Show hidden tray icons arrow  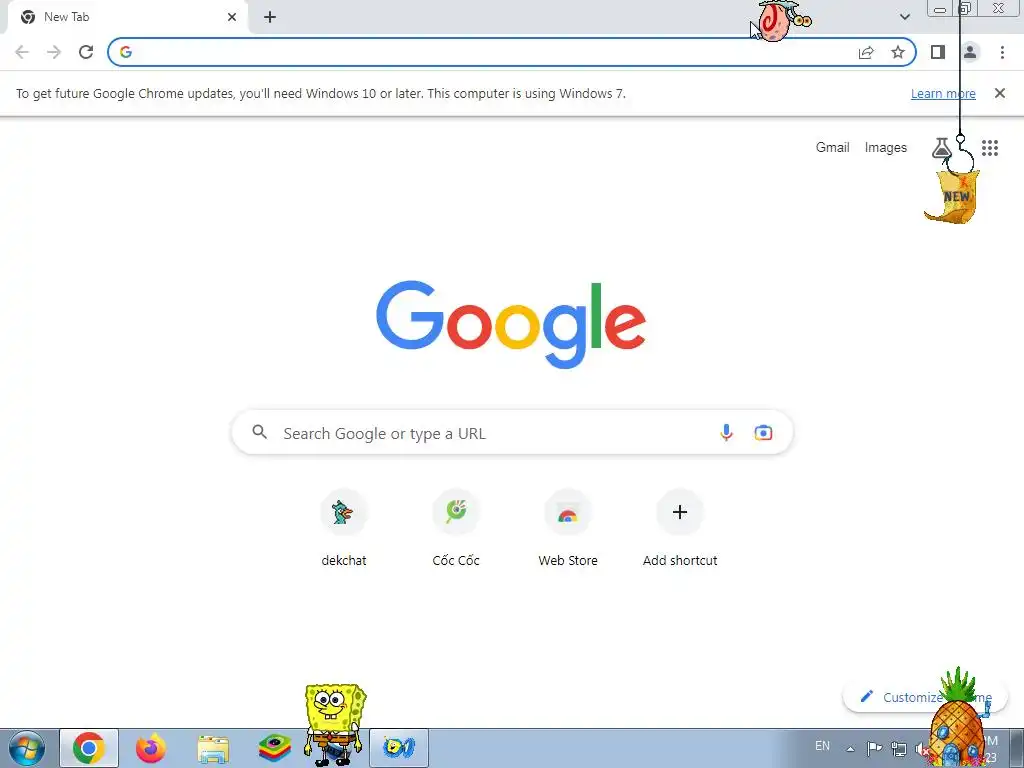pos(850,749)
